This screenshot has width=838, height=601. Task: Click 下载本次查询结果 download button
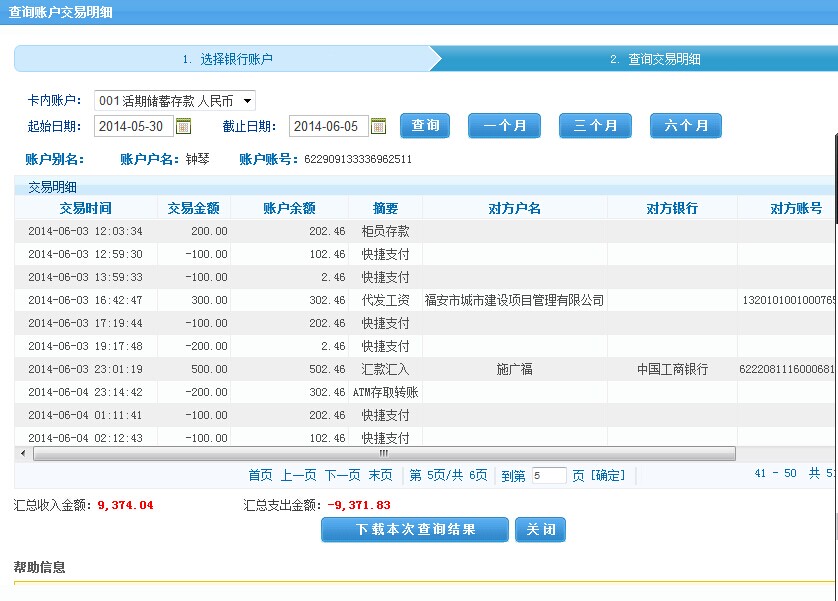pos(415,530)
